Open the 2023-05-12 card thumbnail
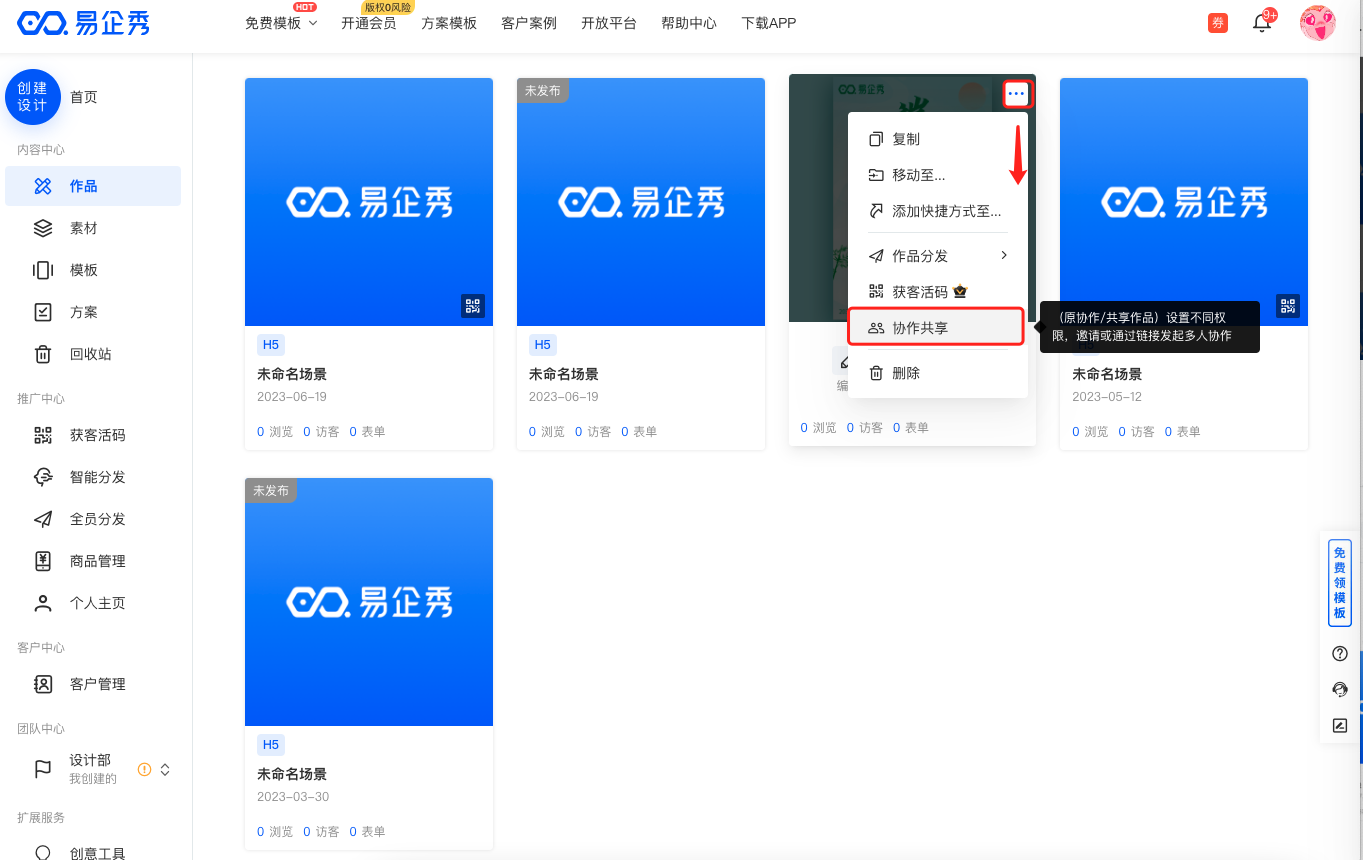Screen dimensions: 1363x860 pos(1184,202)
